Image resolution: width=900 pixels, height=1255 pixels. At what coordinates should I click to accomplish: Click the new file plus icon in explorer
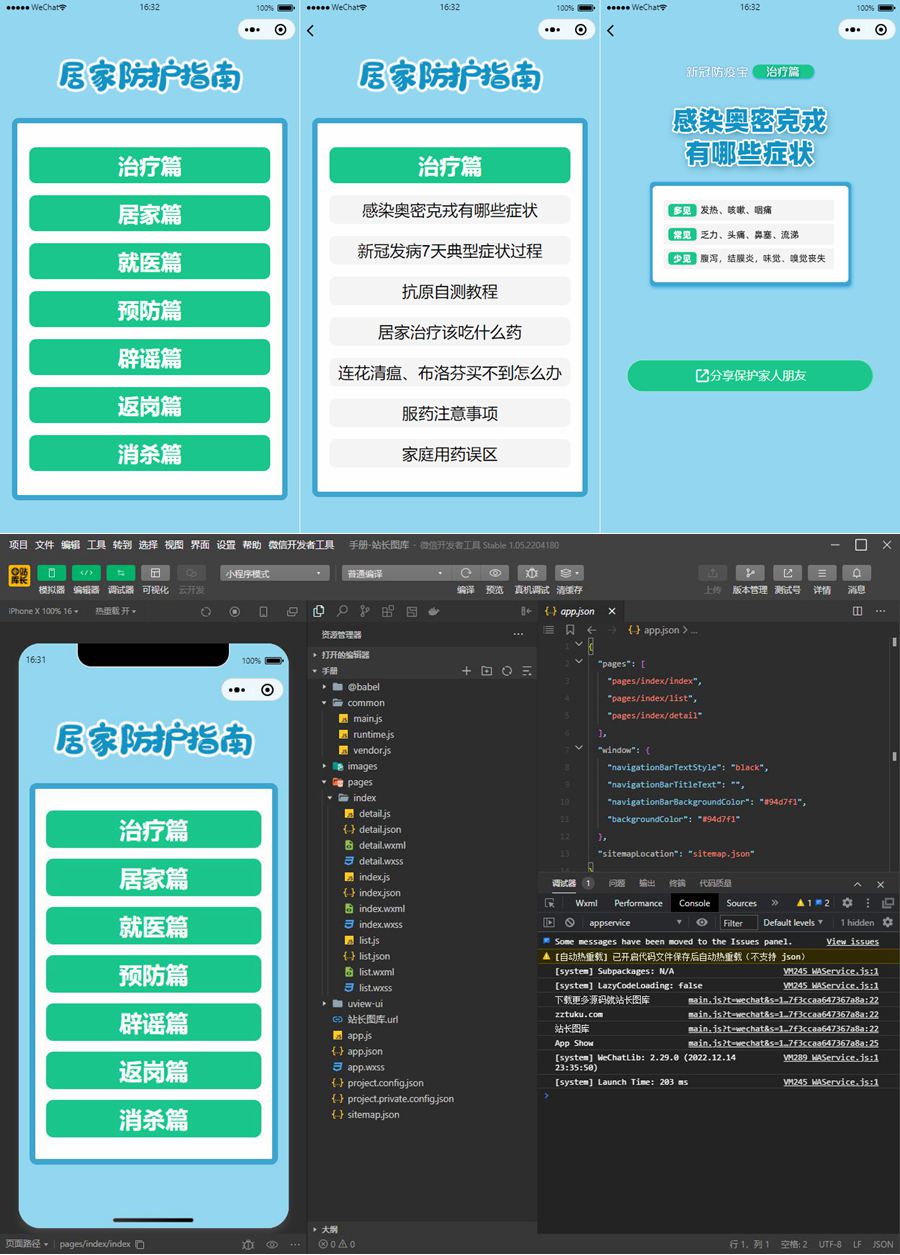(x=466, y=671)
